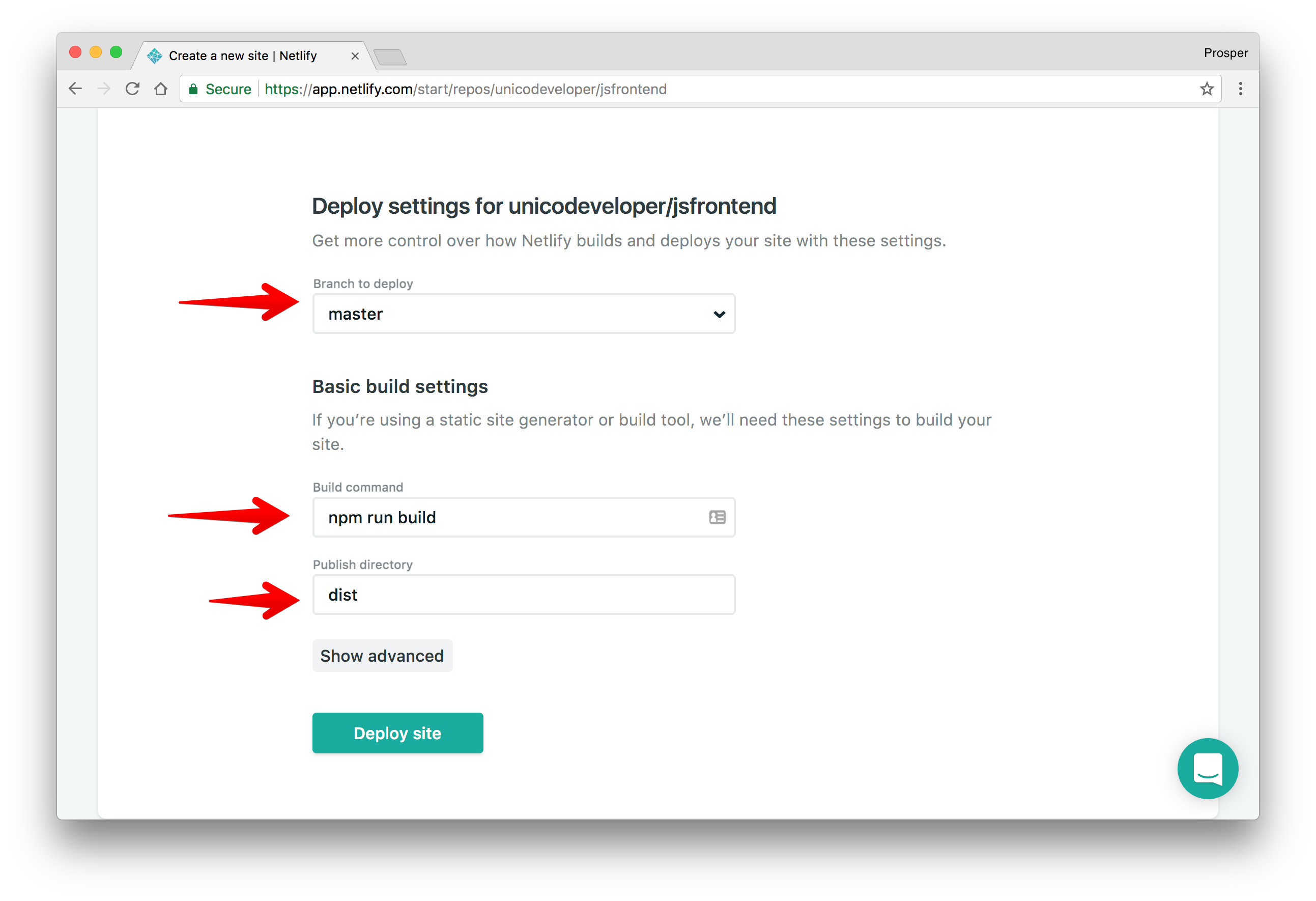Expand the Branch to deploy dropdown
The image size is (1316, 901).
click(524, 314)
